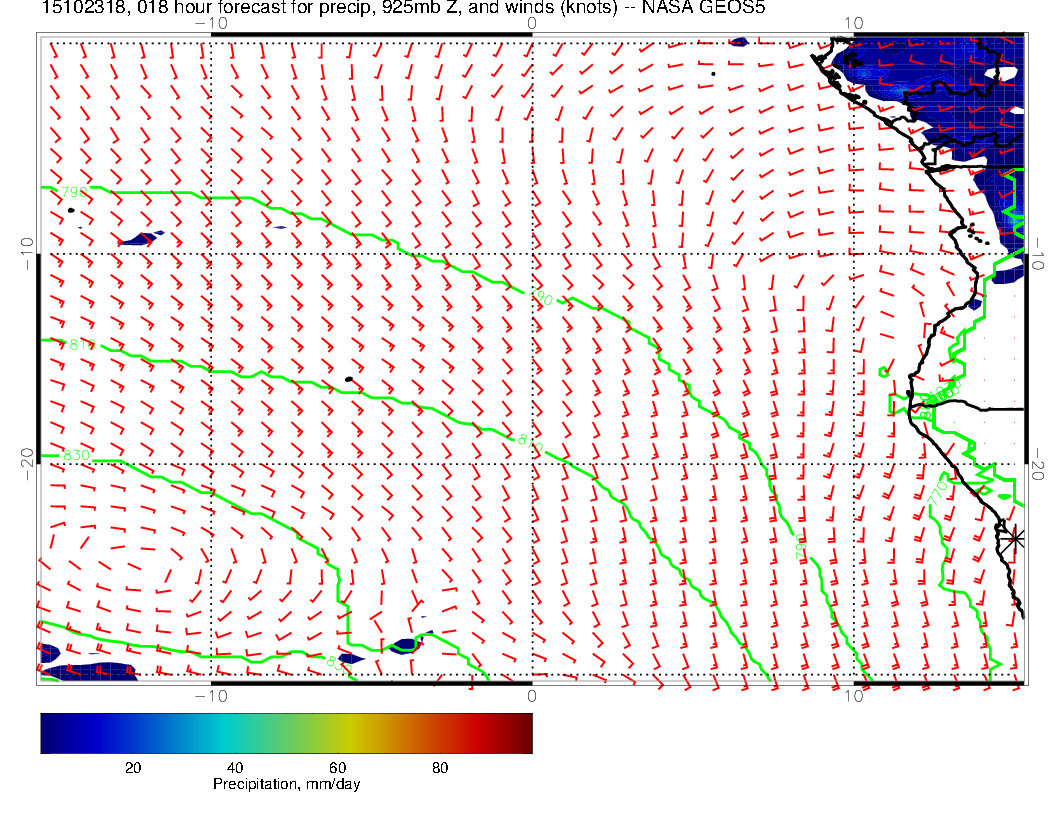Viewport: 1056px width, 816px height.
Task: Click the black asterisk marker on the coastline
Action: [x=1014, y=539]
